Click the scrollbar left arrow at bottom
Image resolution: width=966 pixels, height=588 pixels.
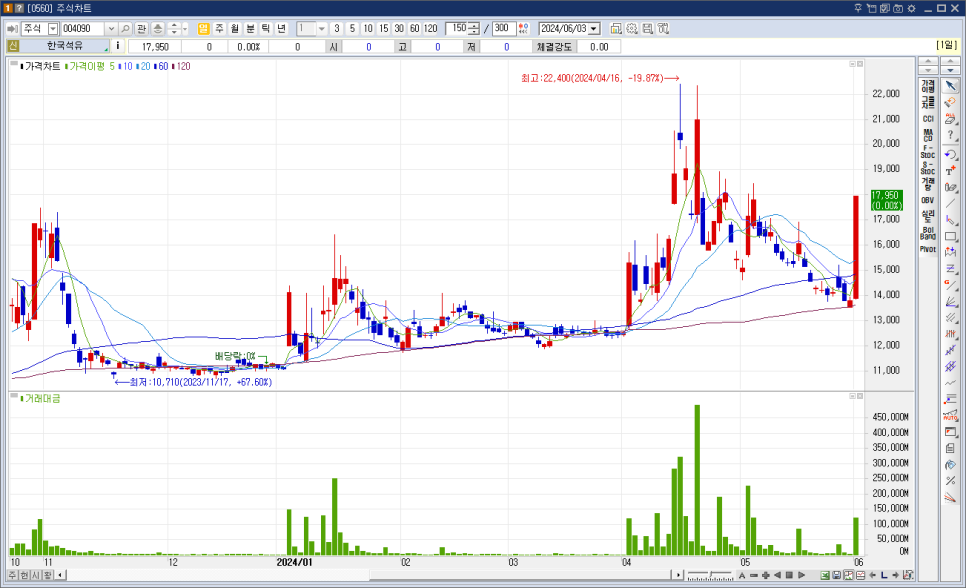pyautogui.click(x=60, y=575)
